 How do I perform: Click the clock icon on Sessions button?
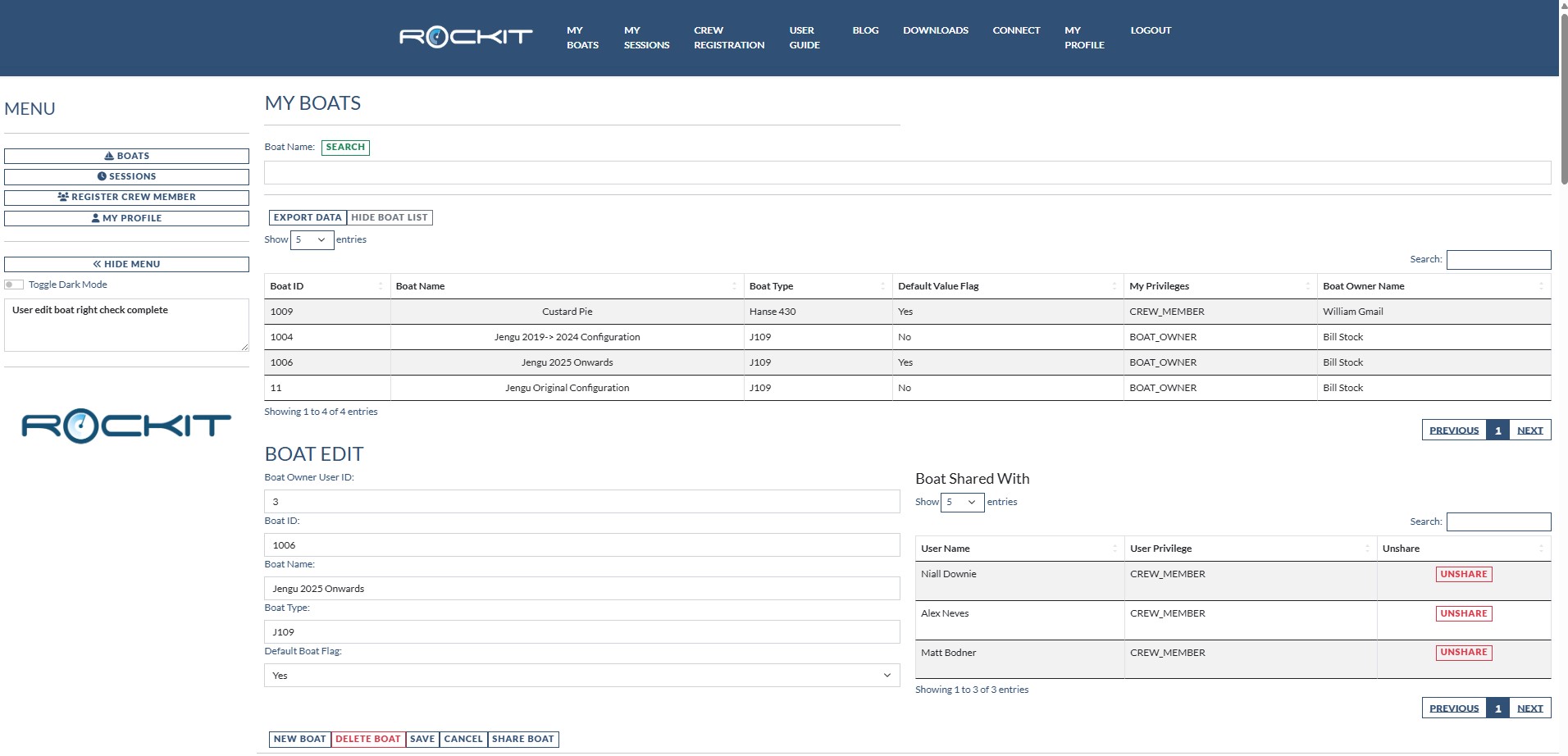(102, 176)
